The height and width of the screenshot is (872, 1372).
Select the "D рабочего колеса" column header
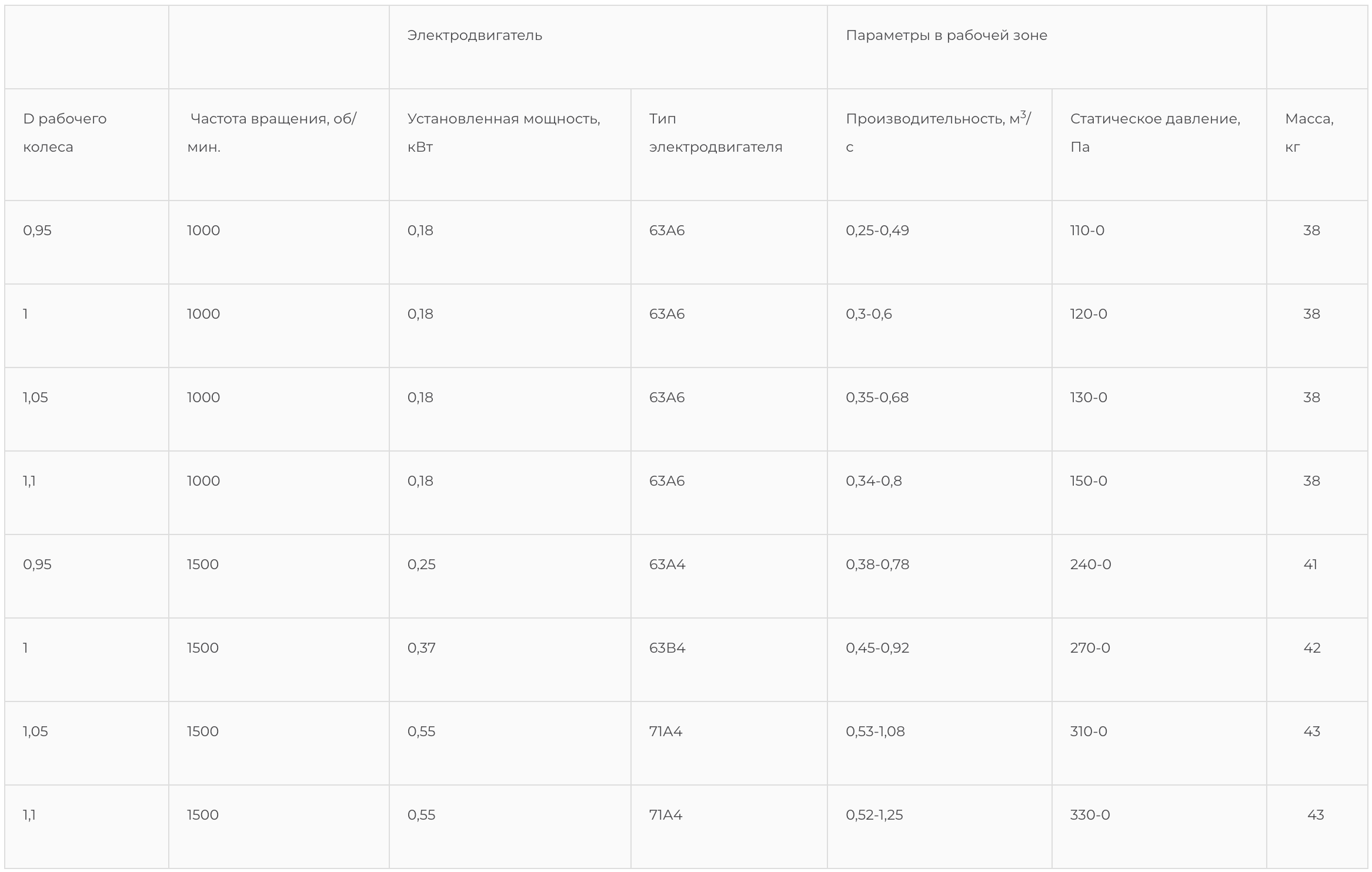65,133
